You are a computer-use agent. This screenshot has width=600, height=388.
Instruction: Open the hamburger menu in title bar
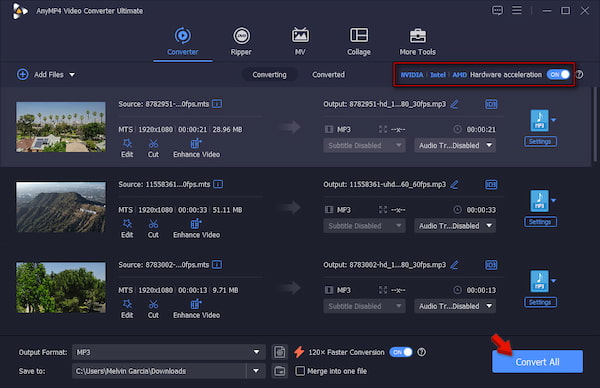517,10
